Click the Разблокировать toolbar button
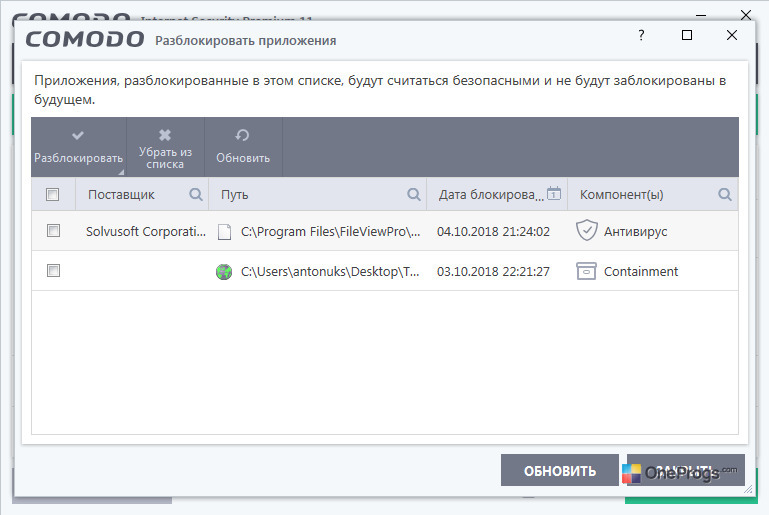Screen dimensions: 769x515 click(78, 147)
